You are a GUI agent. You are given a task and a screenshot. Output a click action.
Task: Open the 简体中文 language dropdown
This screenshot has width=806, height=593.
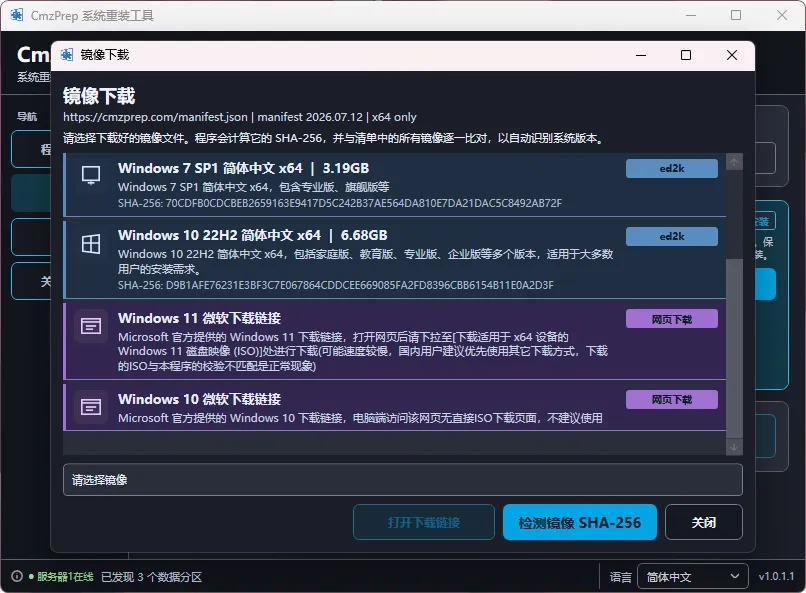[x=692, y=577]
